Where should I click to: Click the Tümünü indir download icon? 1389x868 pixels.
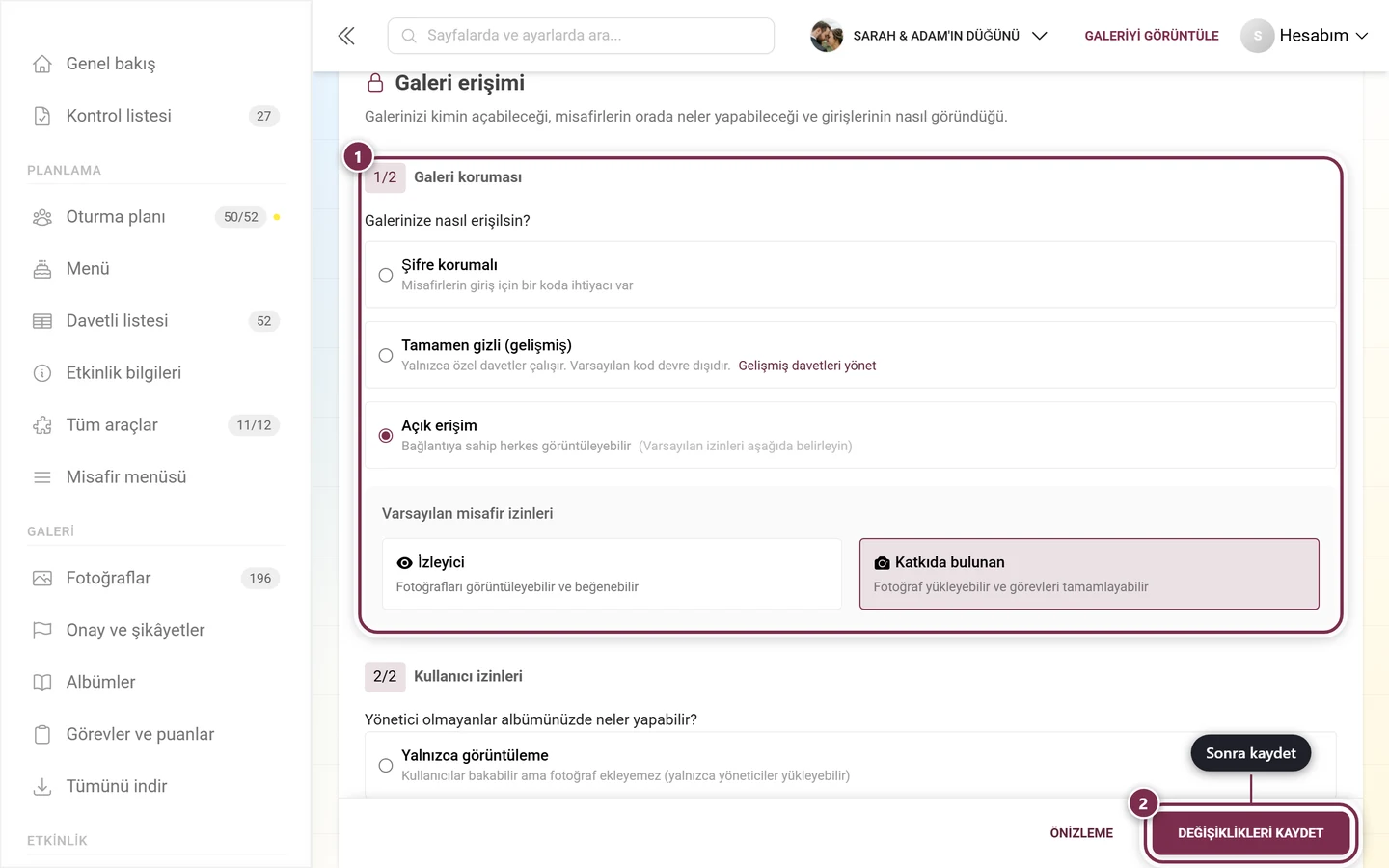pyautogui.click(x=42, y=787)
